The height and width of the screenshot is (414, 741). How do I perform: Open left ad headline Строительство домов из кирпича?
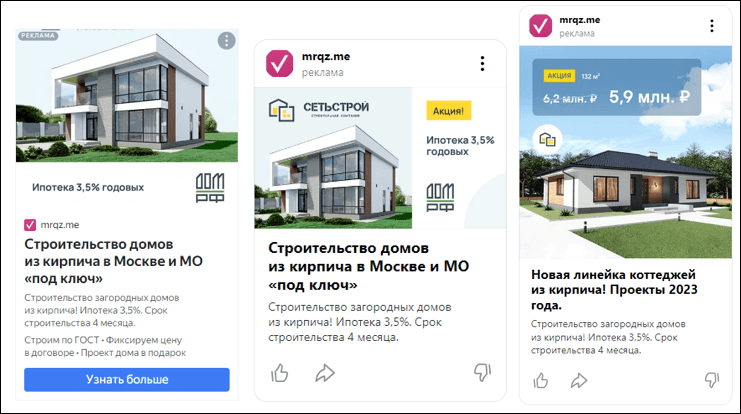pos(113,261)
